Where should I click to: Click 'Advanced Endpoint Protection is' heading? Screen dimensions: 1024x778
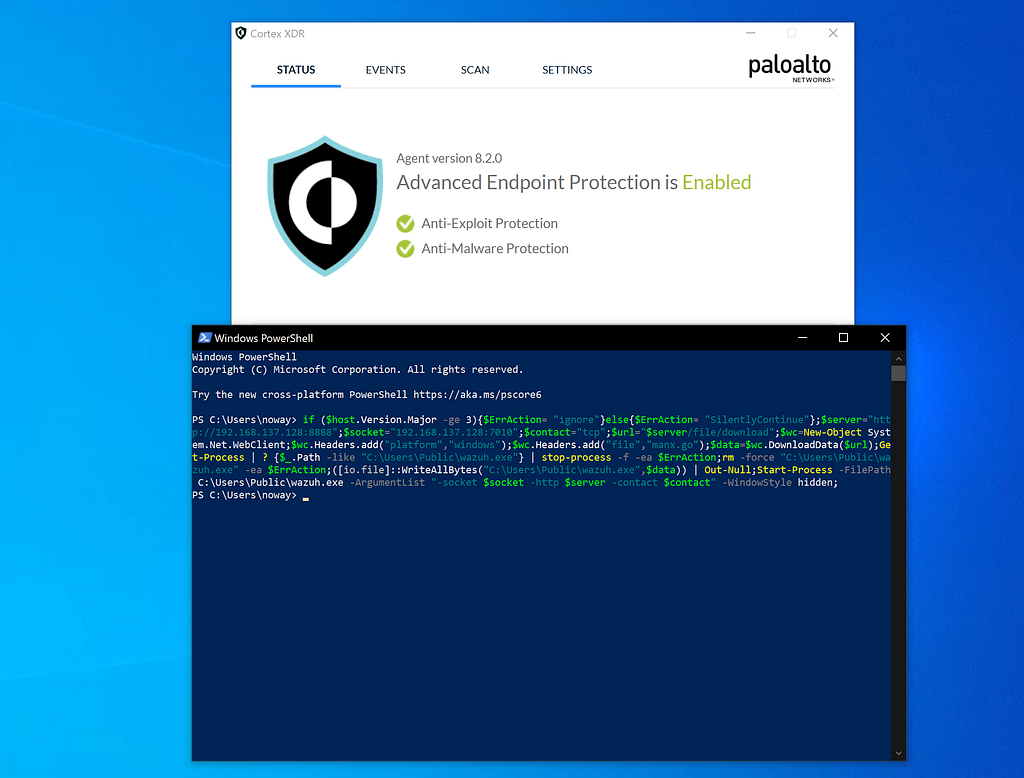coord(537,182)
